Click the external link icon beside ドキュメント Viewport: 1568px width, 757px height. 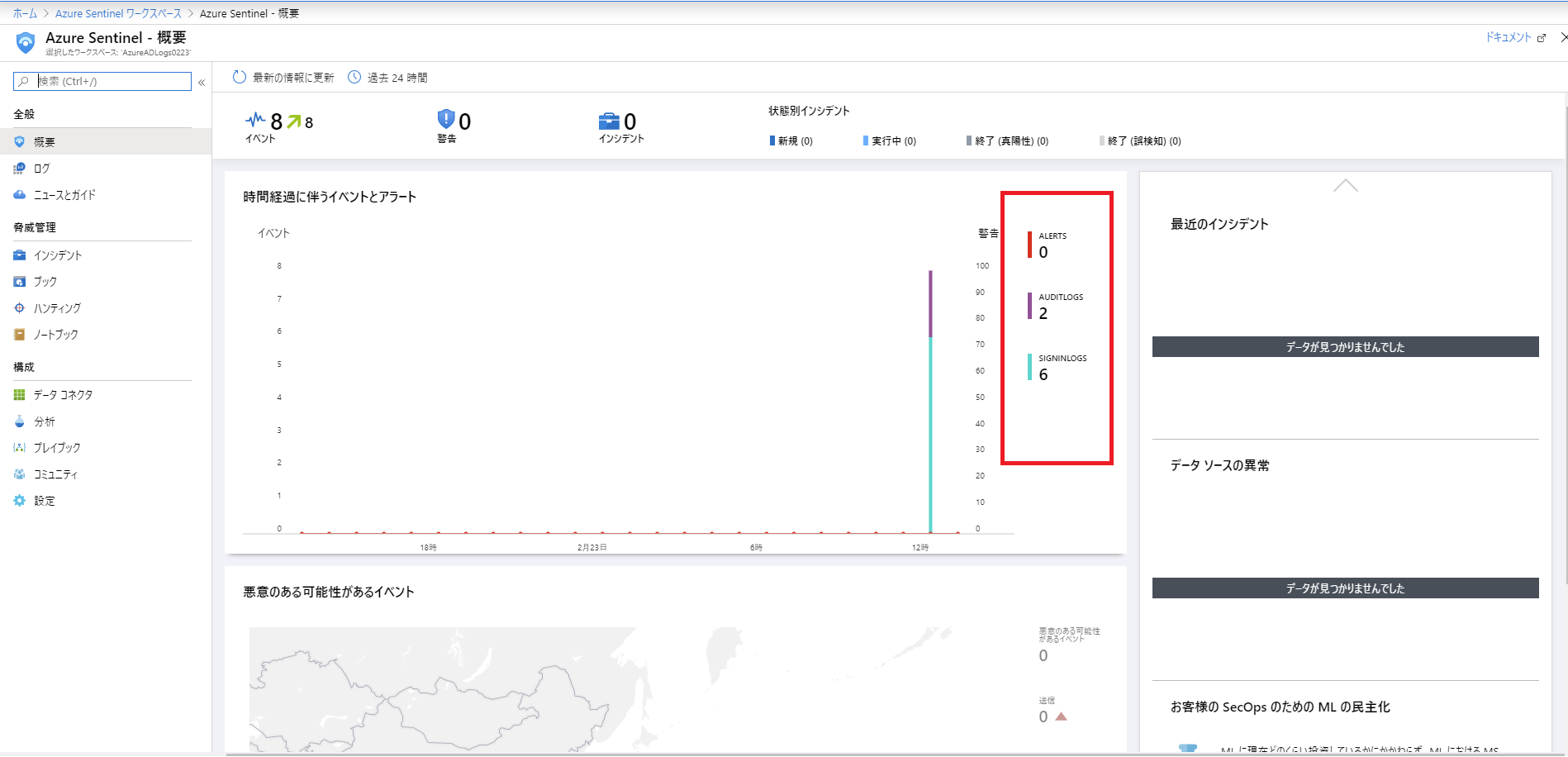[x=1541, y=38]
